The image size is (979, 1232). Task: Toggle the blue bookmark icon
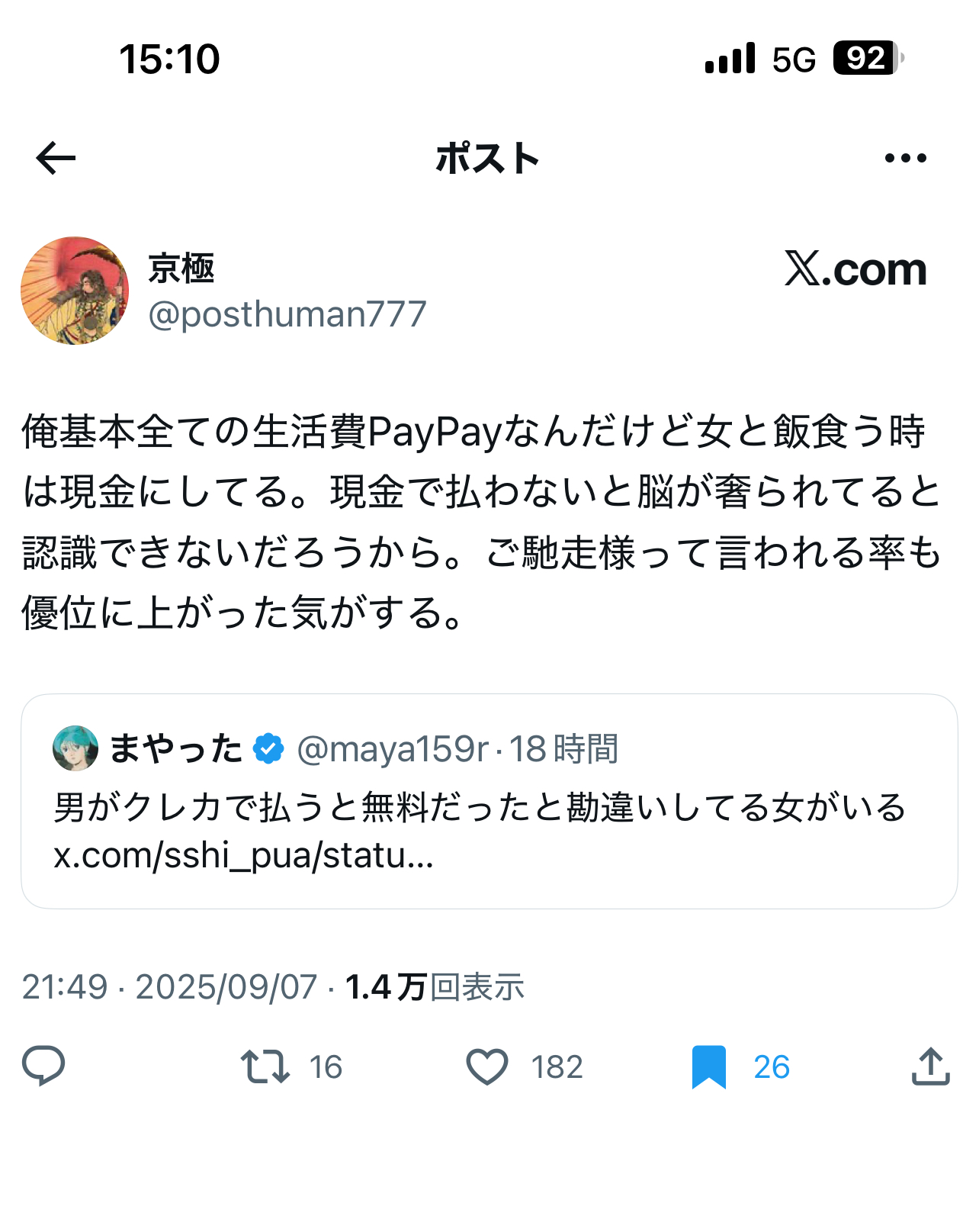point(708,1066)
